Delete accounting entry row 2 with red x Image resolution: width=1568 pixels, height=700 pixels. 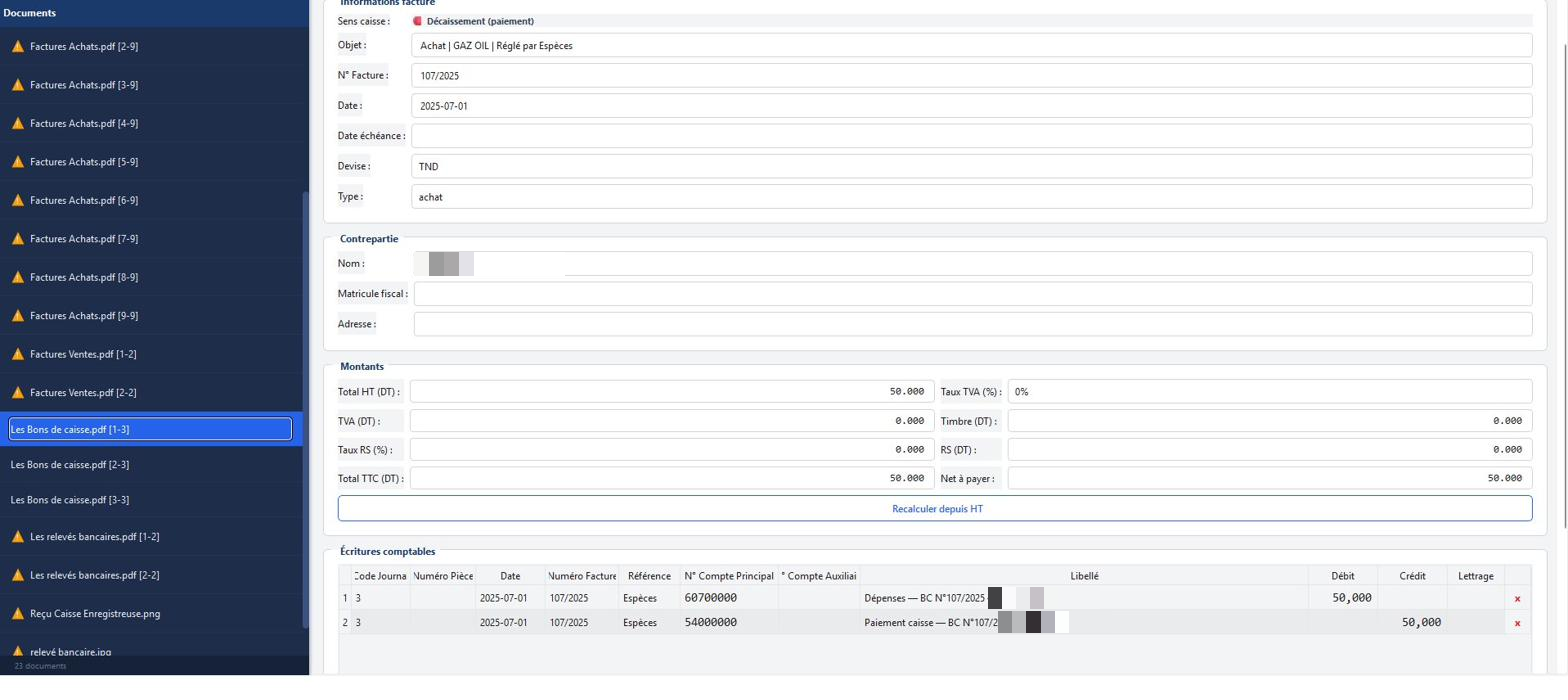(x=1517, y=623)
